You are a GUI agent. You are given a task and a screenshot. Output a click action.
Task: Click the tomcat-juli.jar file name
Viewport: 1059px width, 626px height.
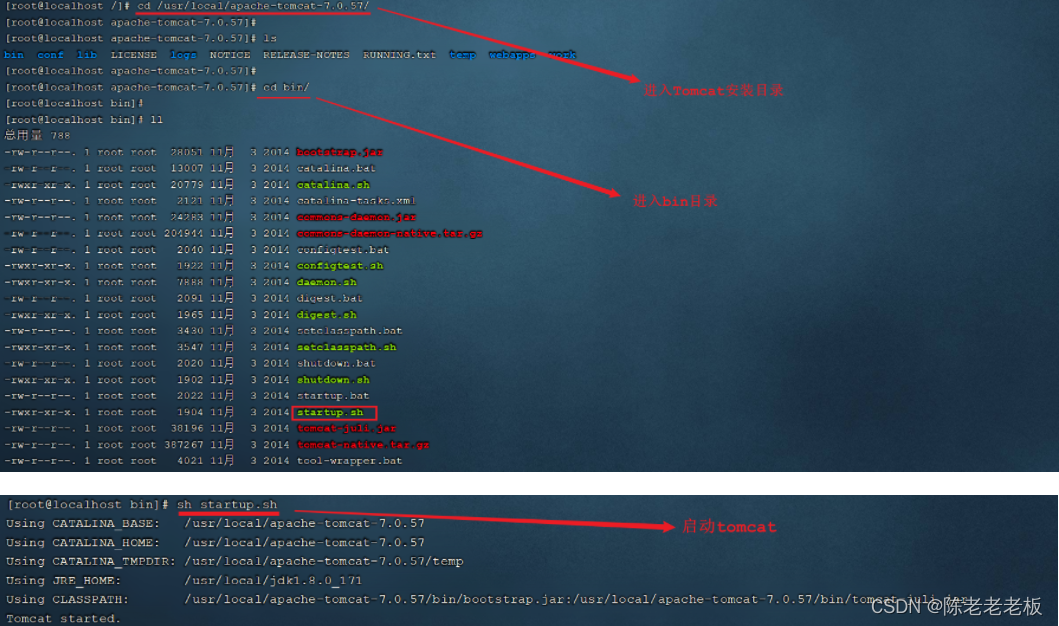click(346, 428)
